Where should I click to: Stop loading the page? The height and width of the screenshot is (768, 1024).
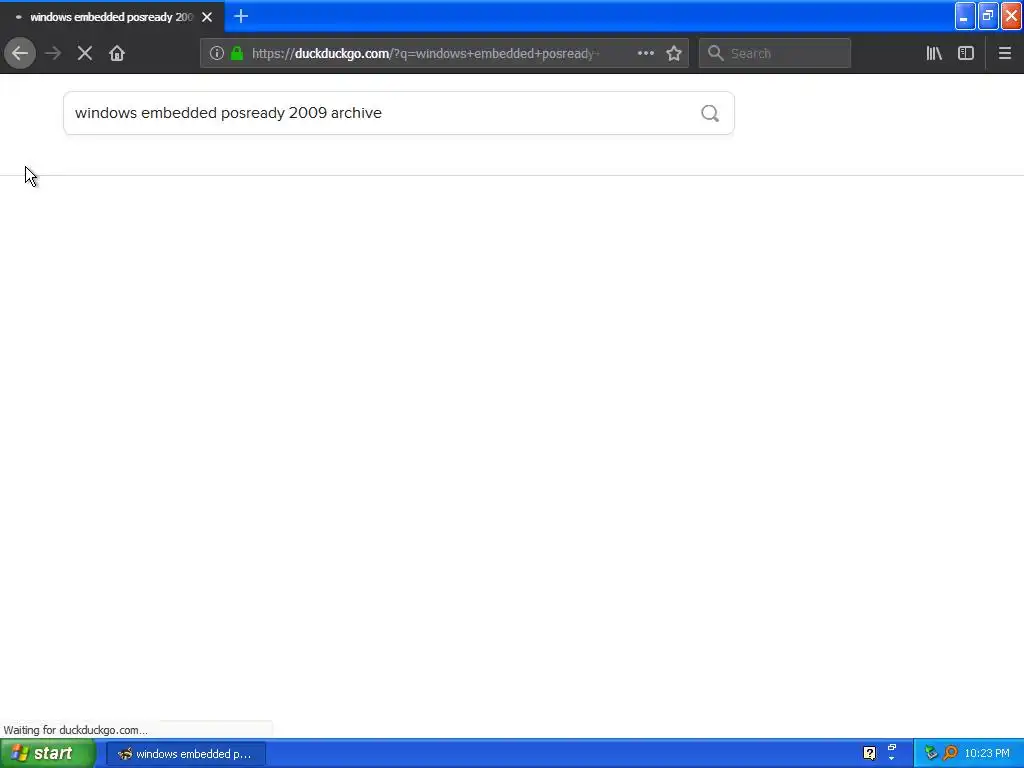(85, 53)
